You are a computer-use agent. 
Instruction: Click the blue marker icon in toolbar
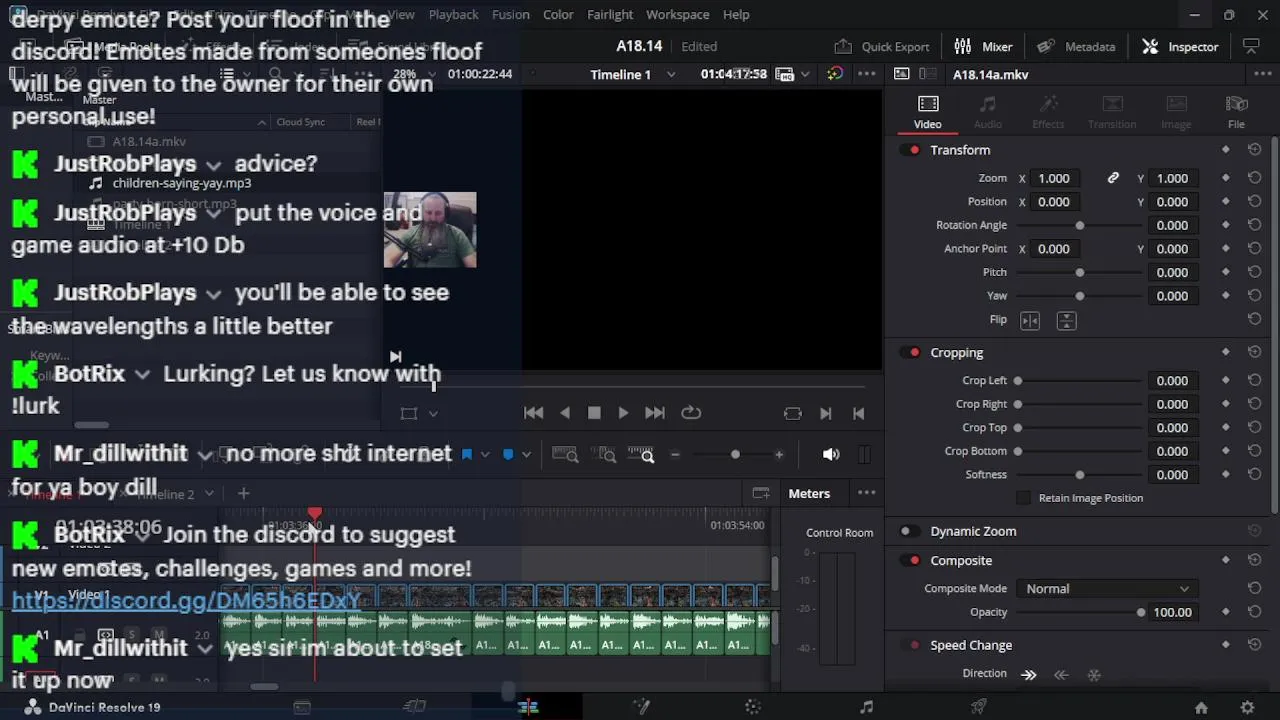point(508,454)
